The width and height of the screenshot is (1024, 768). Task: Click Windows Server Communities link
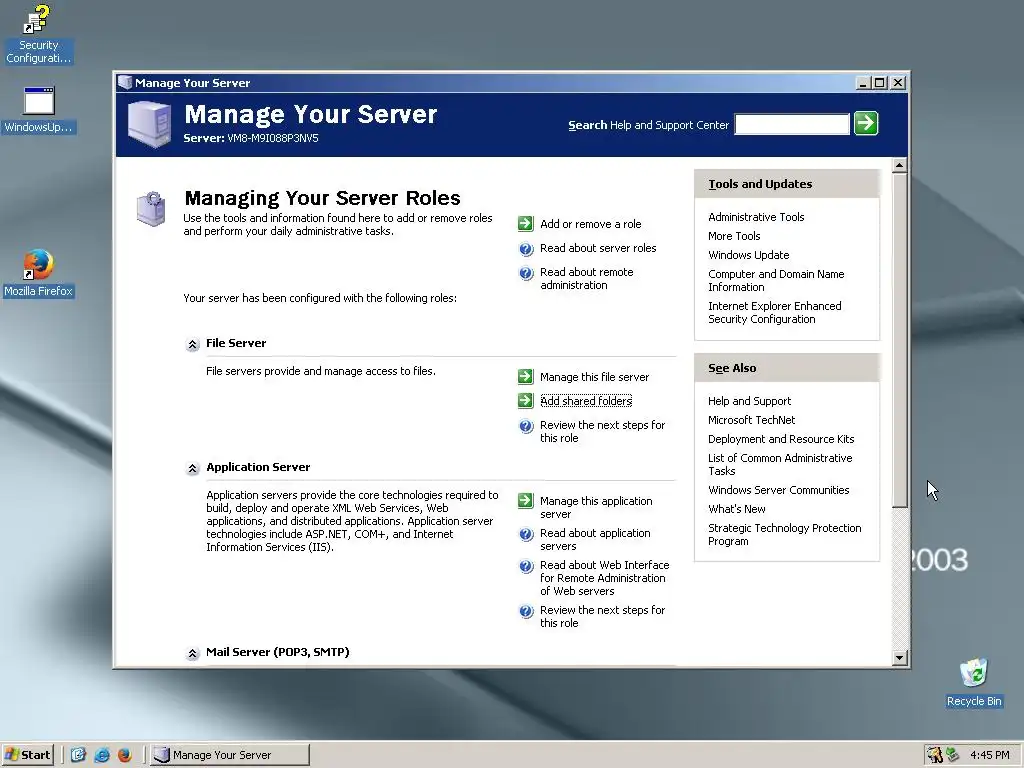point(778,490)
